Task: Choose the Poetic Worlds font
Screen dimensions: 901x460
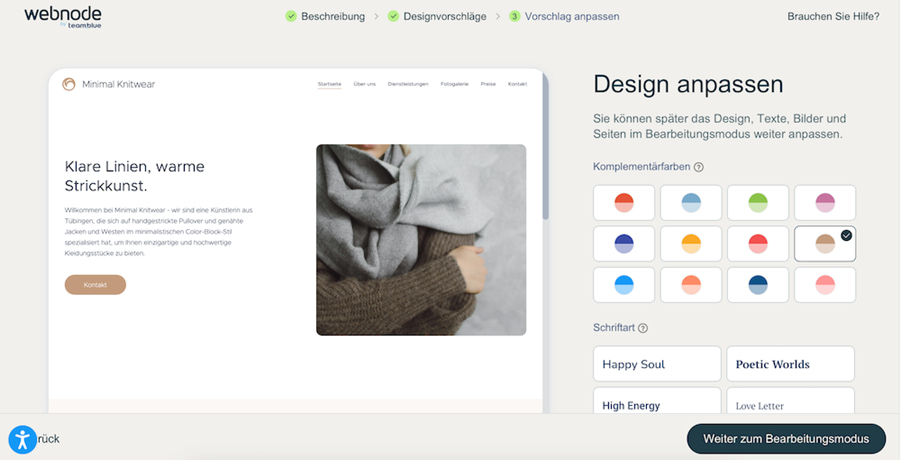Action: click(790, 364)
